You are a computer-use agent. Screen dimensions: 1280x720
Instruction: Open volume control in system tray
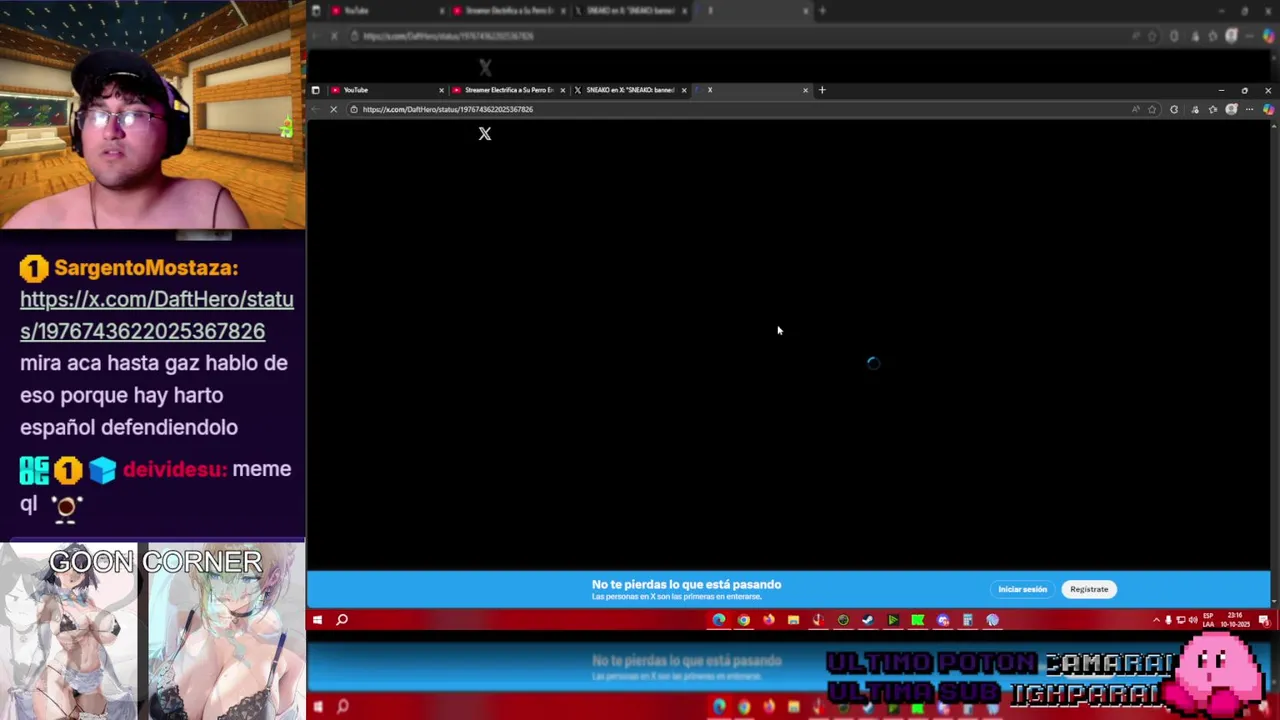point(1192,620)
